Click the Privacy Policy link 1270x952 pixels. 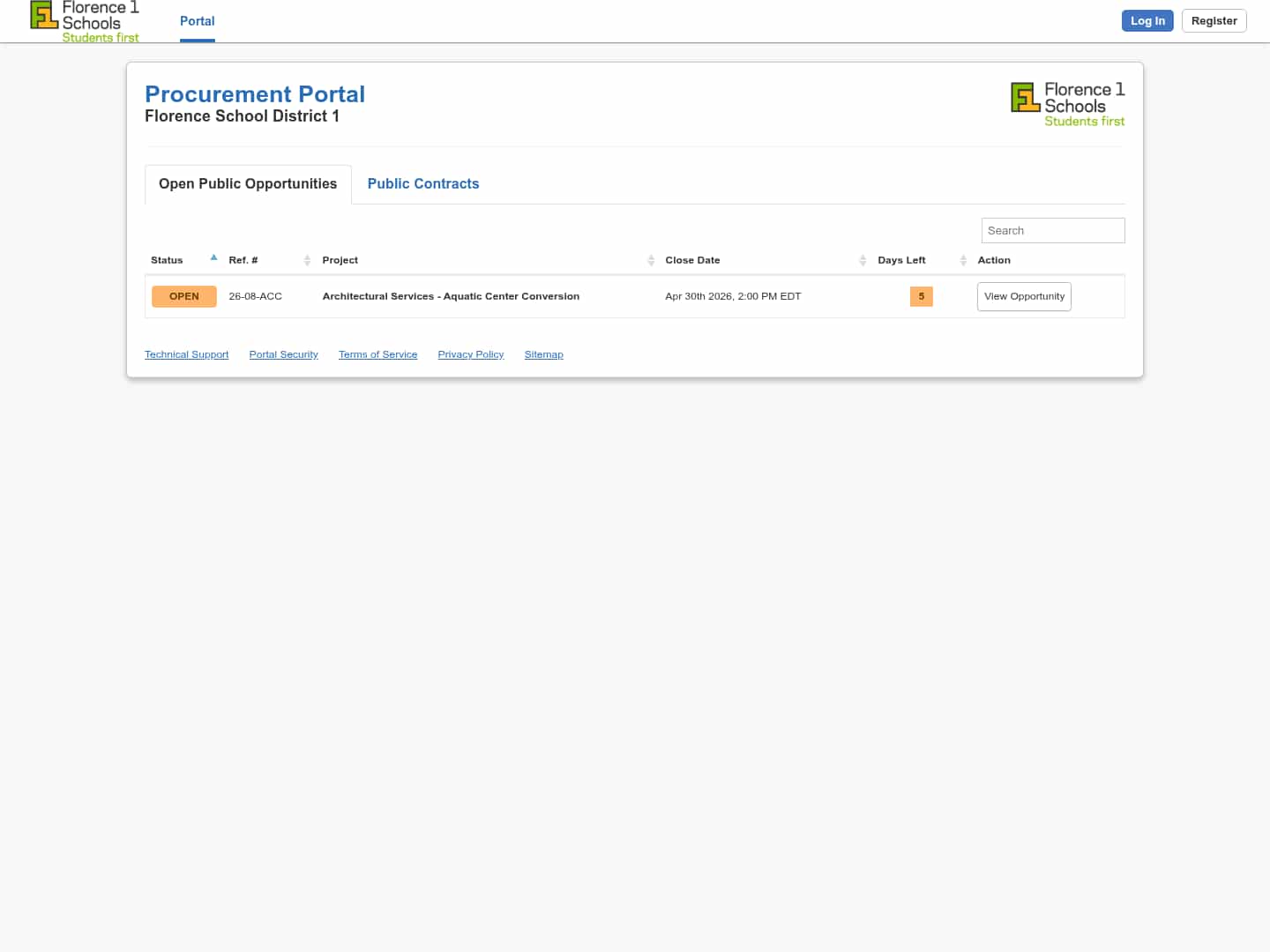[470, 354]
